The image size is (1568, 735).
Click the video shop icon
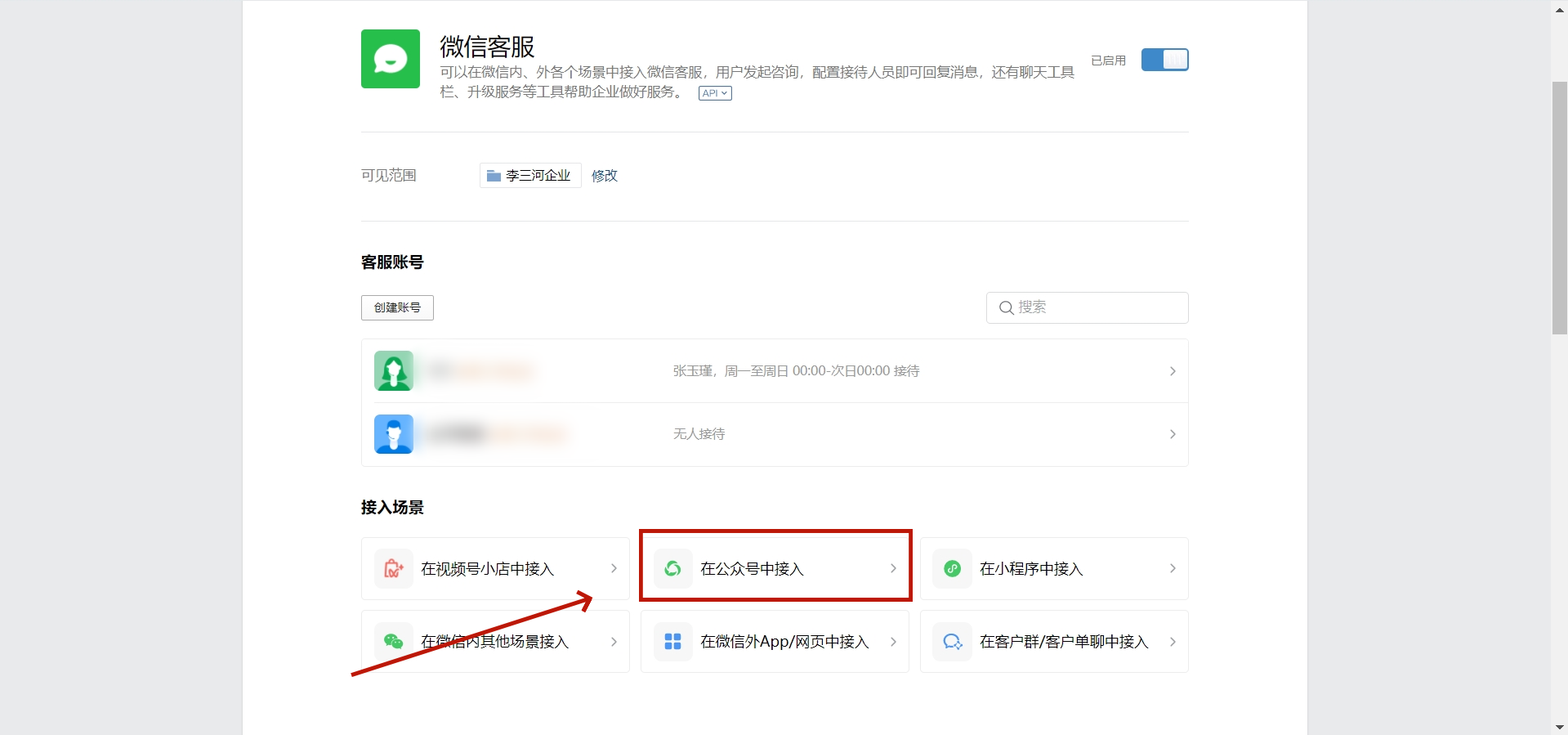[394, 569]
